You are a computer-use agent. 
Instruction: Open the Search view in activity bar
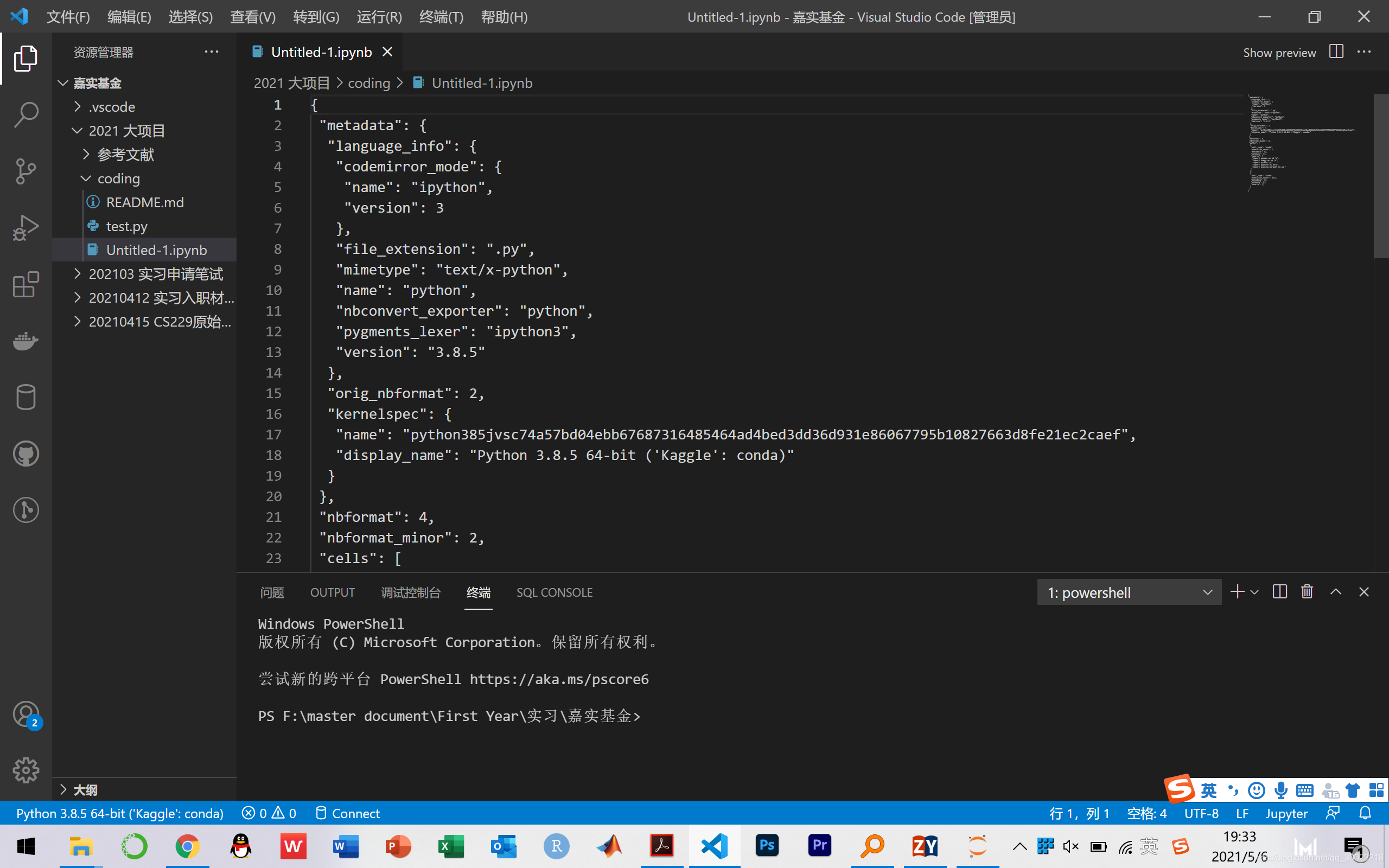26,114
